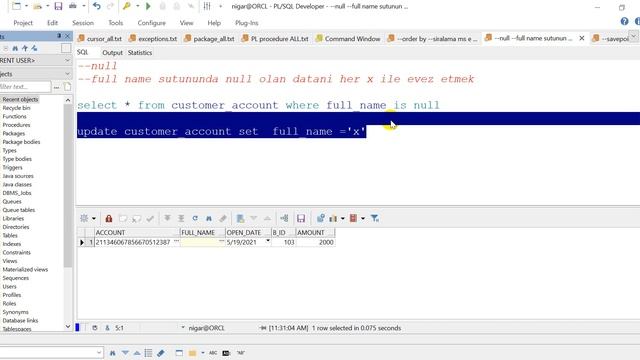Open the OPEN_DATE cell date dropdown
The image size is (640, 360).
pyautogui.click(x=268, y=241)
